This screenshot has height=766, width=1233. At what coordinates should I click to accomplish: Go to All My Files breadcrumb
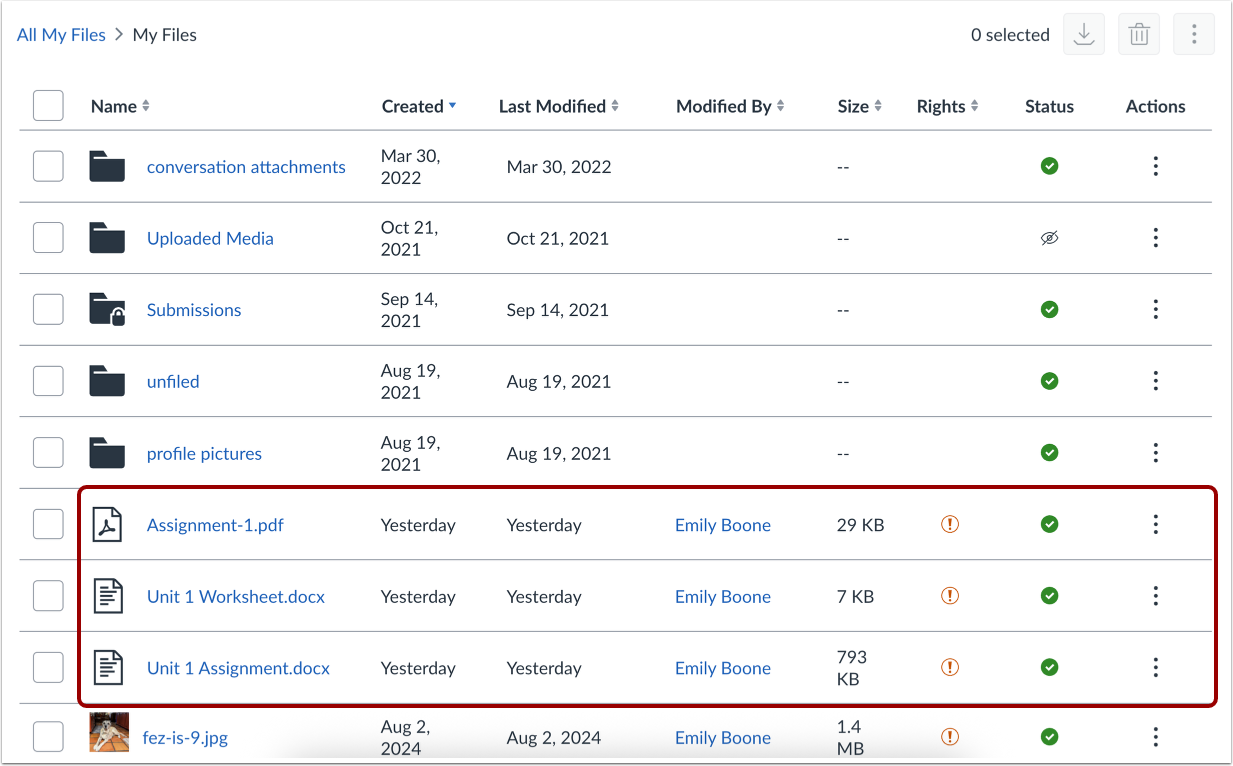coord(61,35)
